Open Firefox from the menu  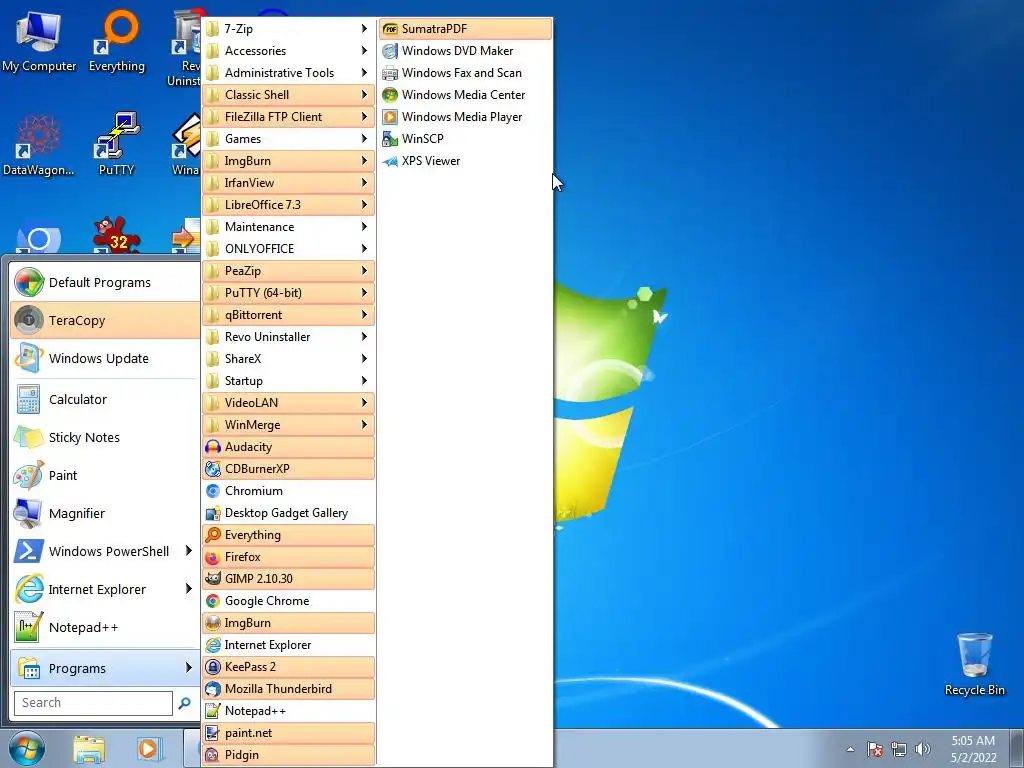click(289, 556)
